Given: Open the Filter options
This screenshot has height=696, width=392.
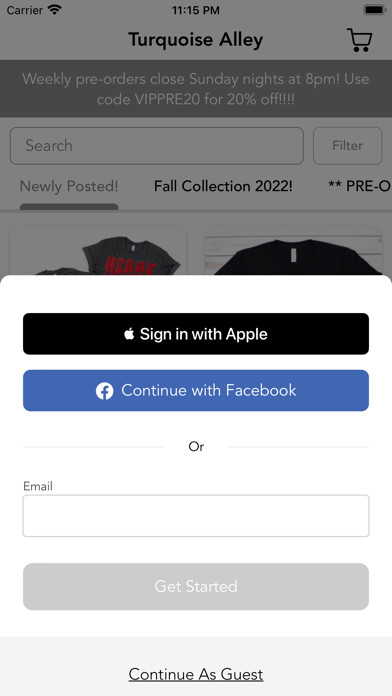Looking at the screenshot, I should pyautogui.click(x=348, y=146).
